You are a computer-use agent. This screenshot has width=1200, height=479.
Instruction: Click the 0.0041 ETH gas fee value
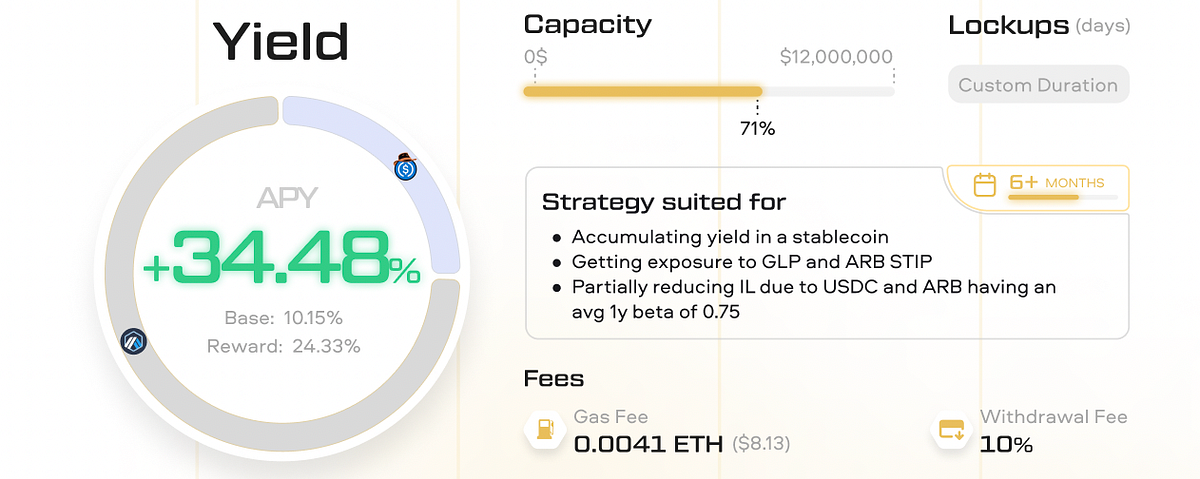coord(647,443)
